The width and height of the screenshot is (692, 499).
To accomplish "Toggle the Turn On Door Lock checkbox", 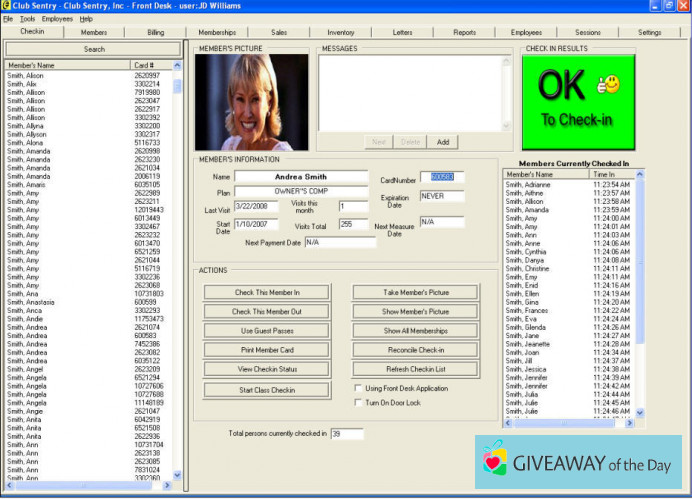I will click(x=360, y=402).
